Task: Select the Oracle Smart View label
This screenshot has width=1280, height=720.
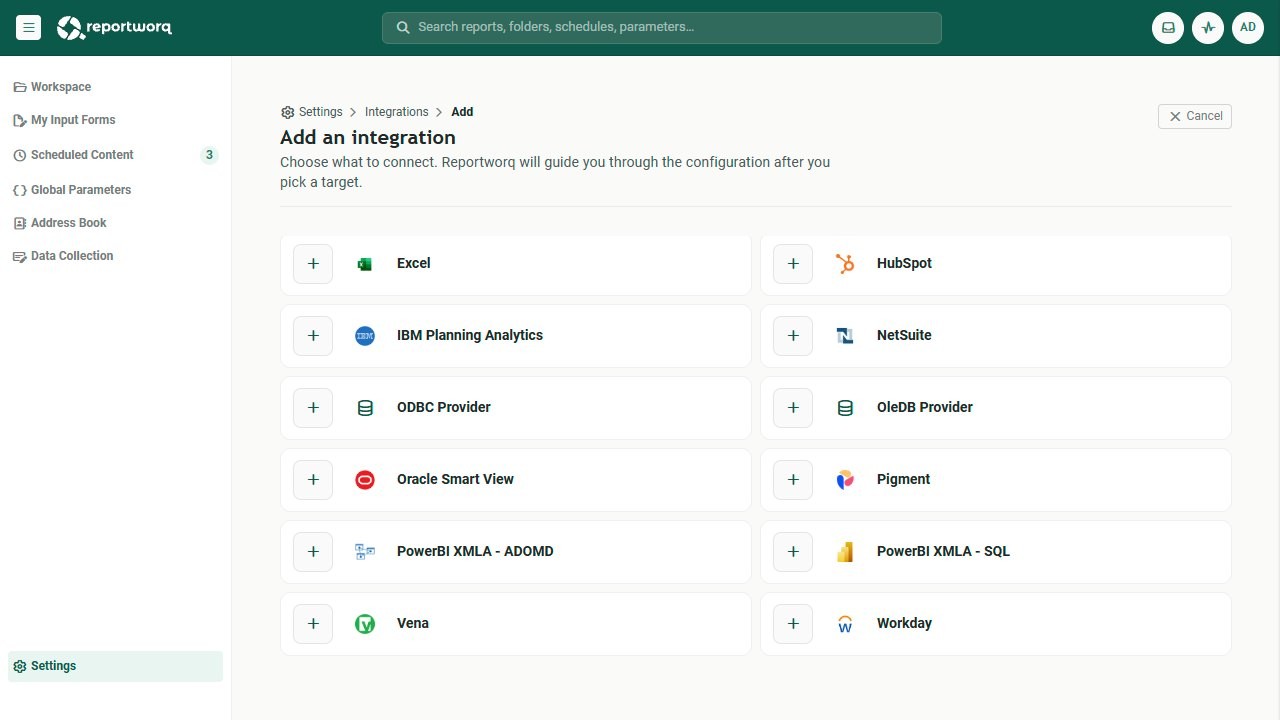Action: coord(455,480)
